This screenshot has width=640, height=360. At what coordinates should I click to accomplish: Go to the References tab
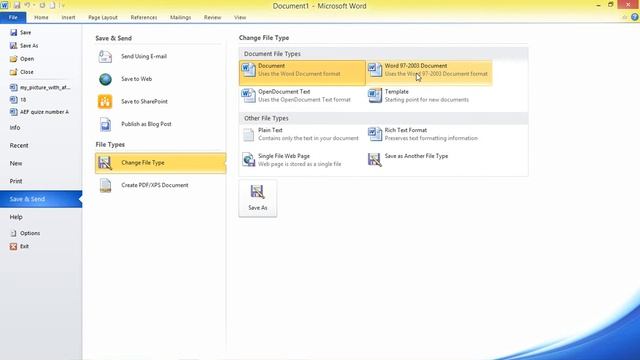tap(144, 18)
